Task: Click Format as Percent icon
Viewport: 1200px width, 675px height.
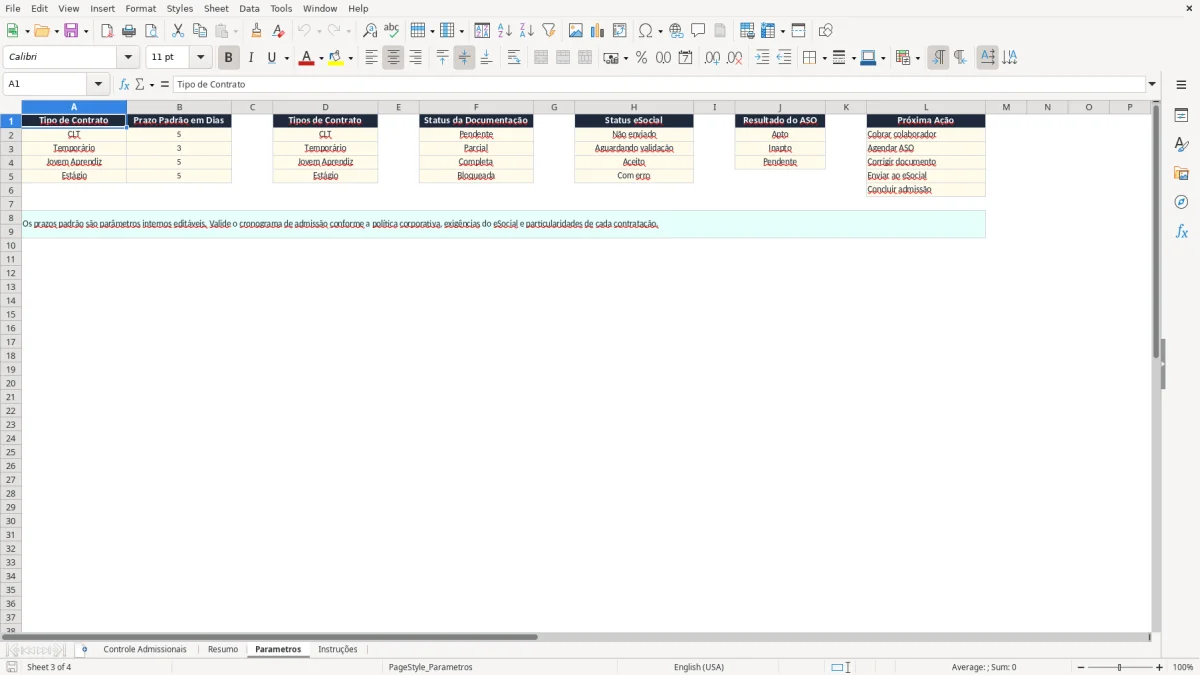Action: point(641,58)
